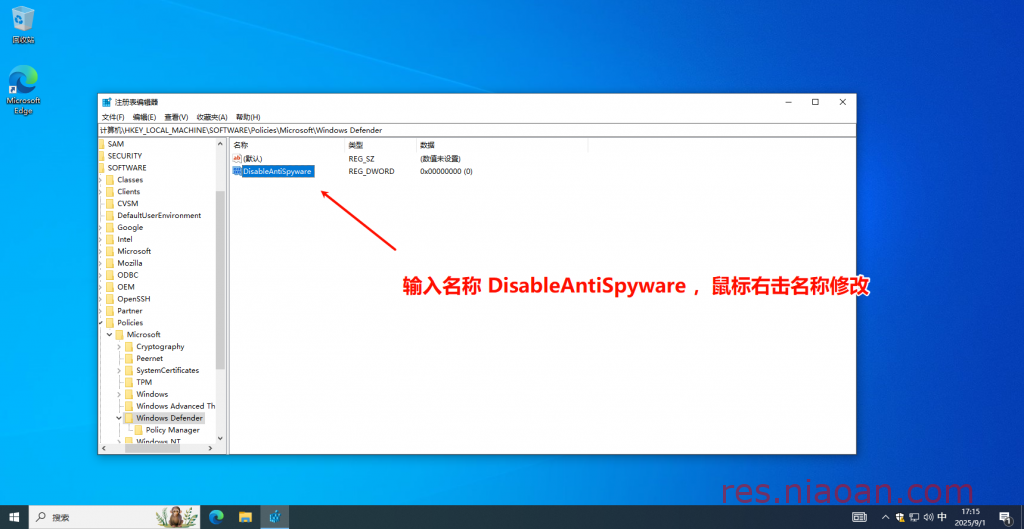
Task: Click the (数值未设置) data cell
Action: point(440,159)
